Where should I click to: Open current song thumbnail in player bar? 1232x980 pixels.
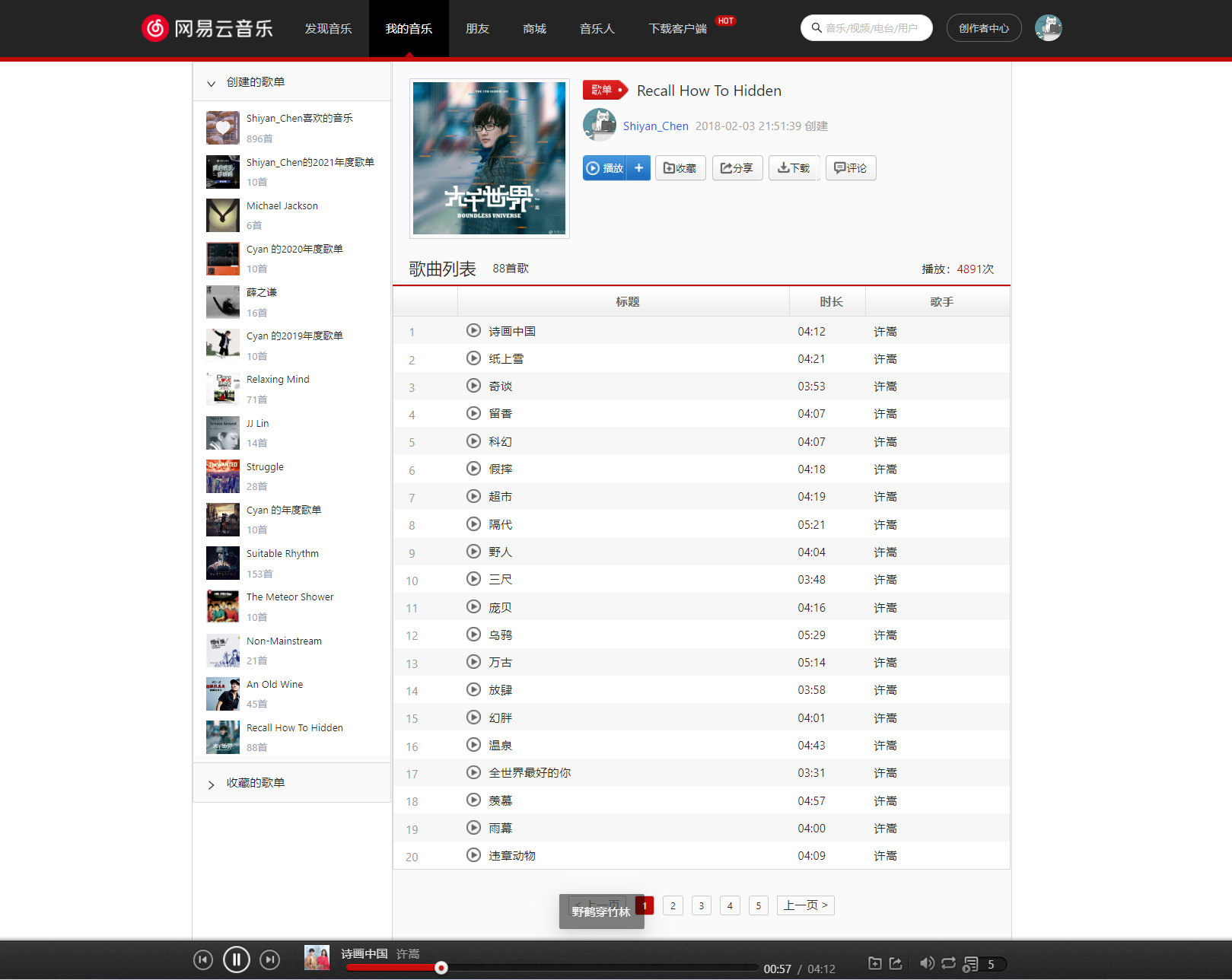point(317,957)
